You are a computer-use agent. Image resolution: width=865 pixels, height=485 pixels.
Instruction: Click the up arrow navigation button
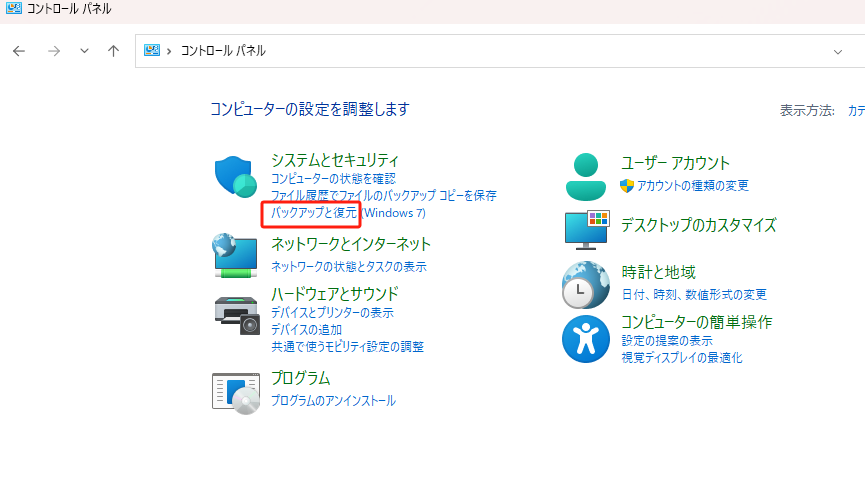coord(113,51)
